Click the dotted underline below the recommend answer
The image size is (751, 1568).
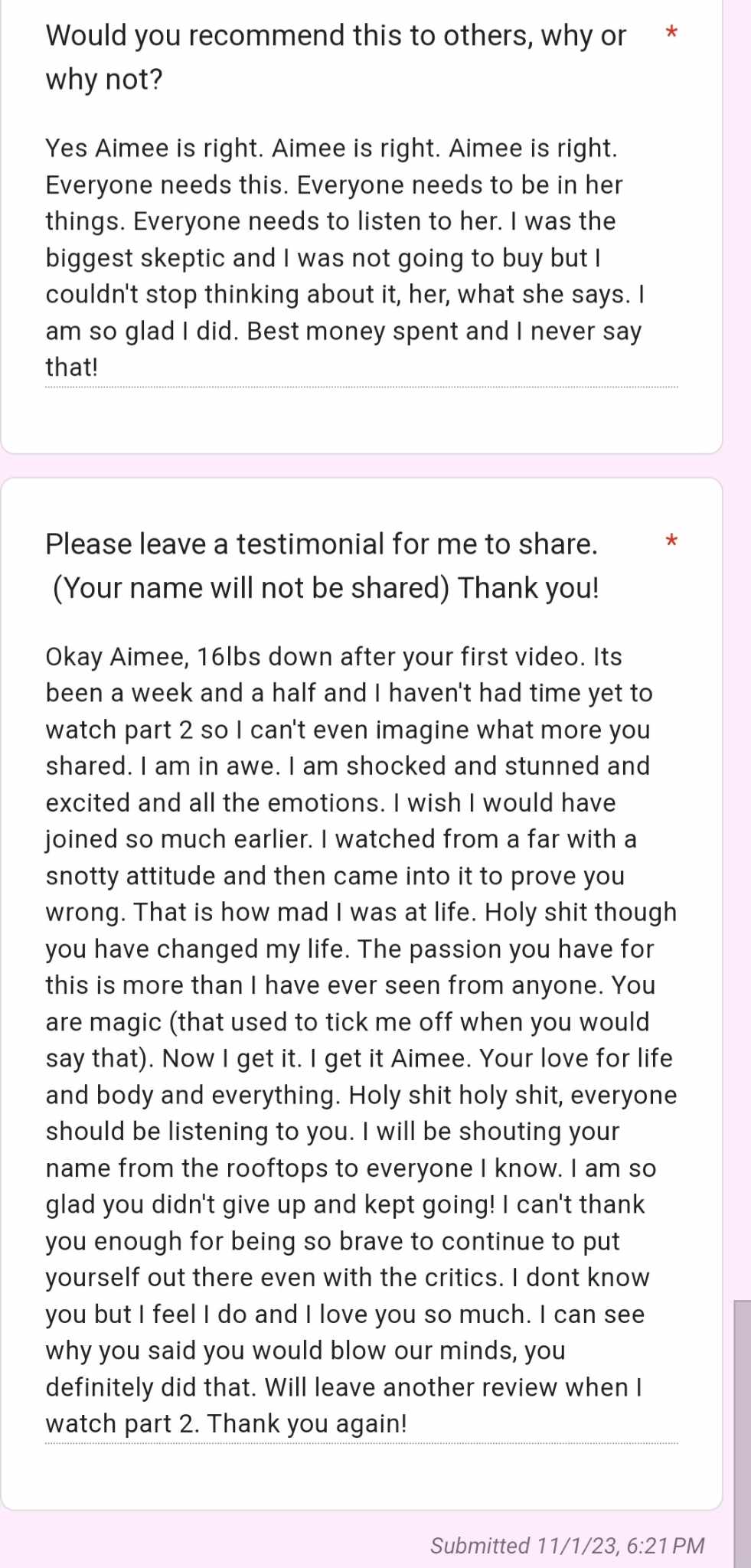(361, 387)
